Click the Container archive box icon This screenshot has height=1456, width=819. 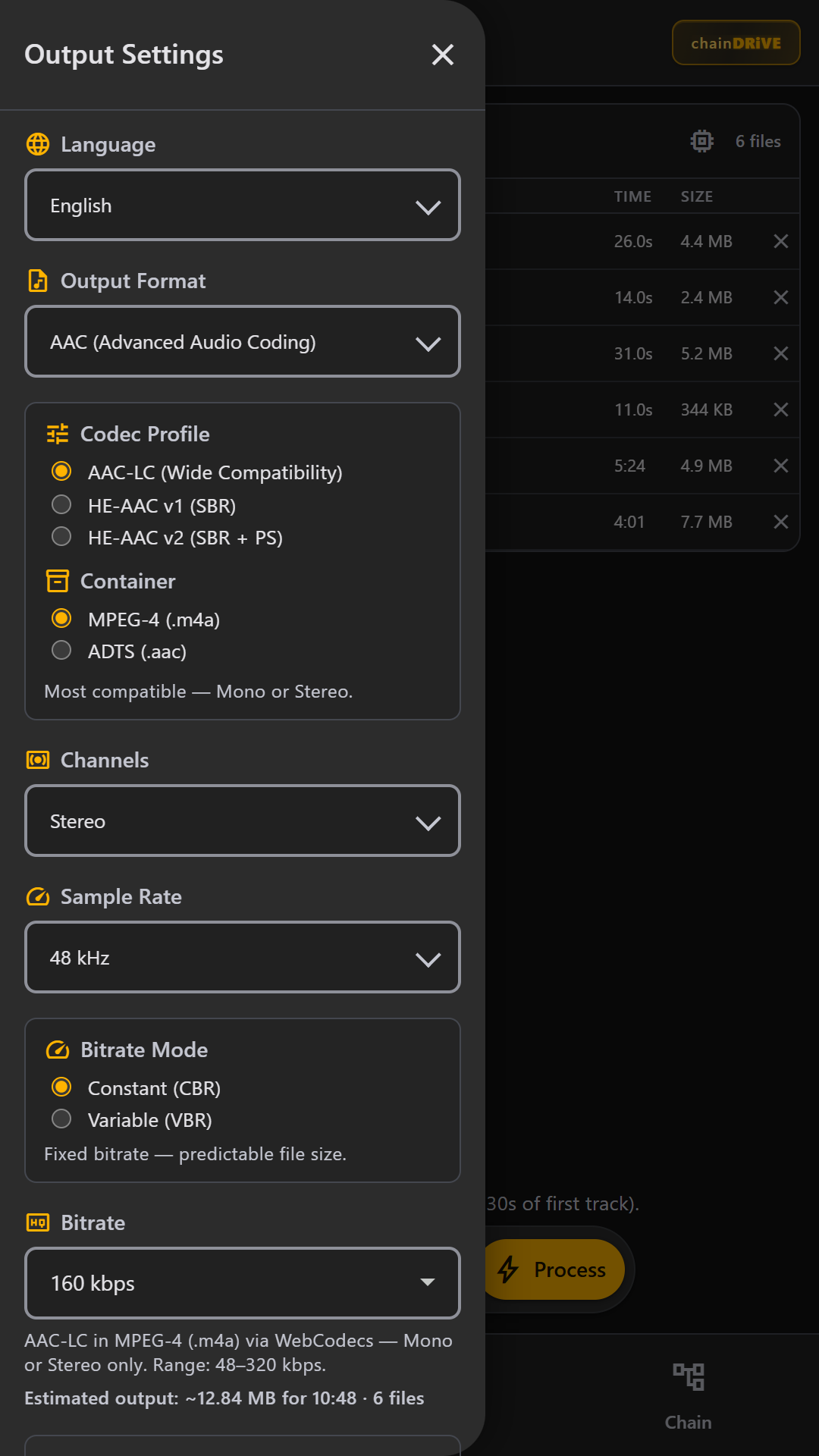[x=58, y=581]
